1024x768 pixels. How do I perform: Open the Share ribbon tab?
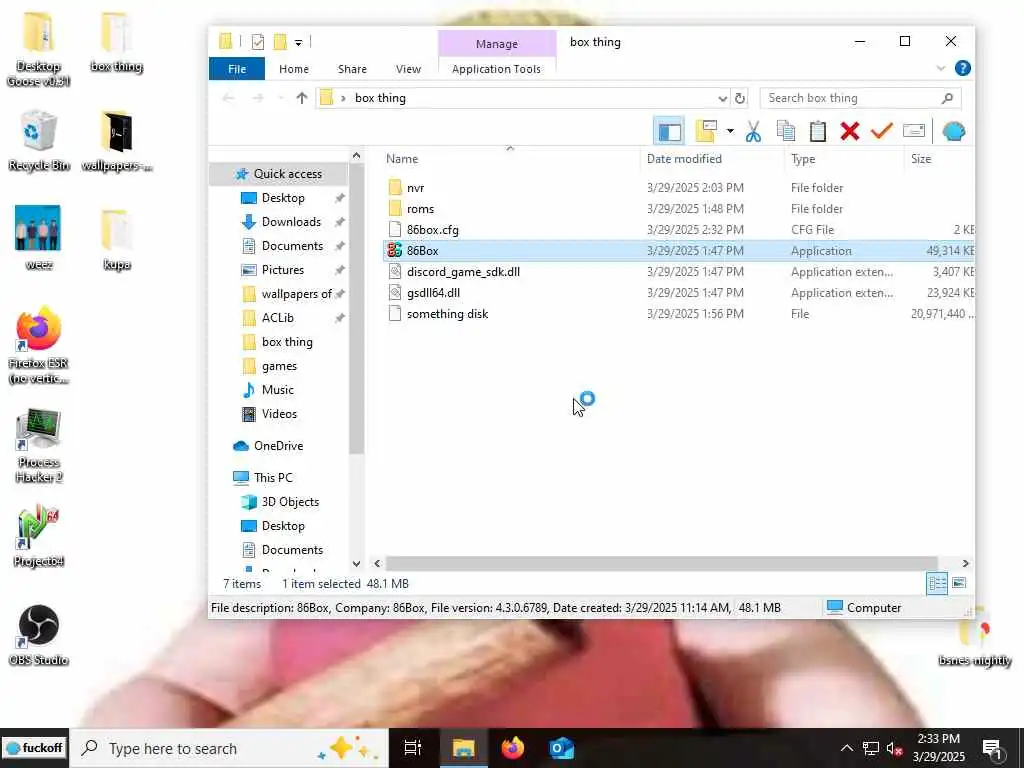pos(352,69)
